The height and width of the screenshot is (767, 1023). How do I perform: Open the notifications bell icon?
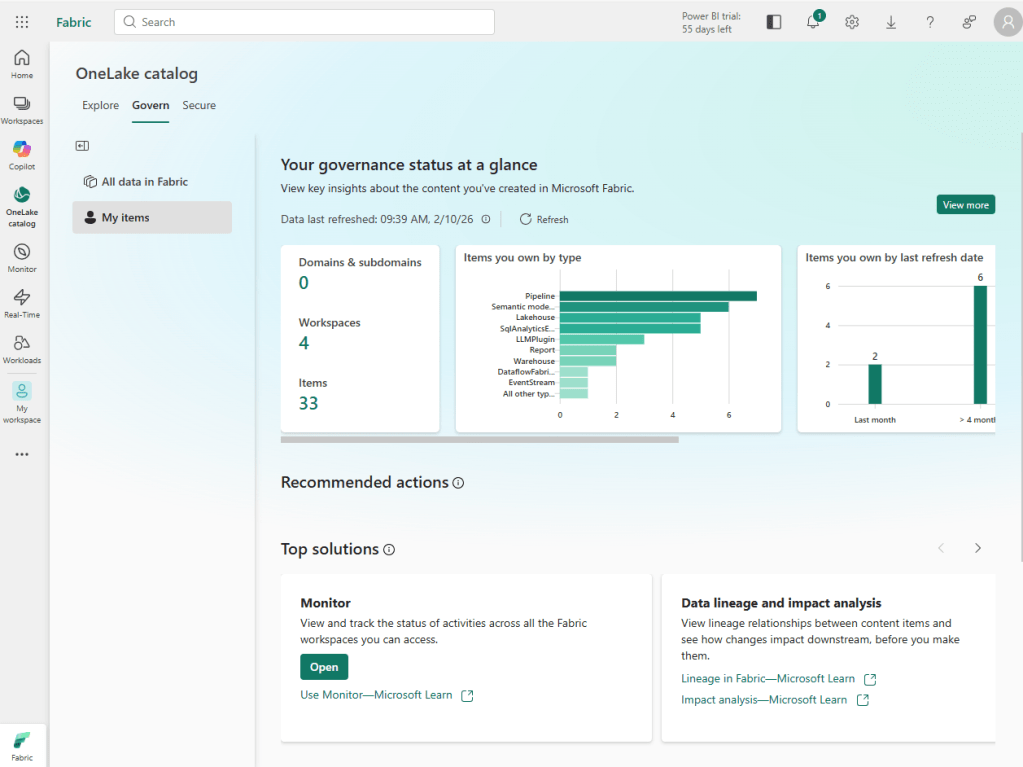[813, 22]
